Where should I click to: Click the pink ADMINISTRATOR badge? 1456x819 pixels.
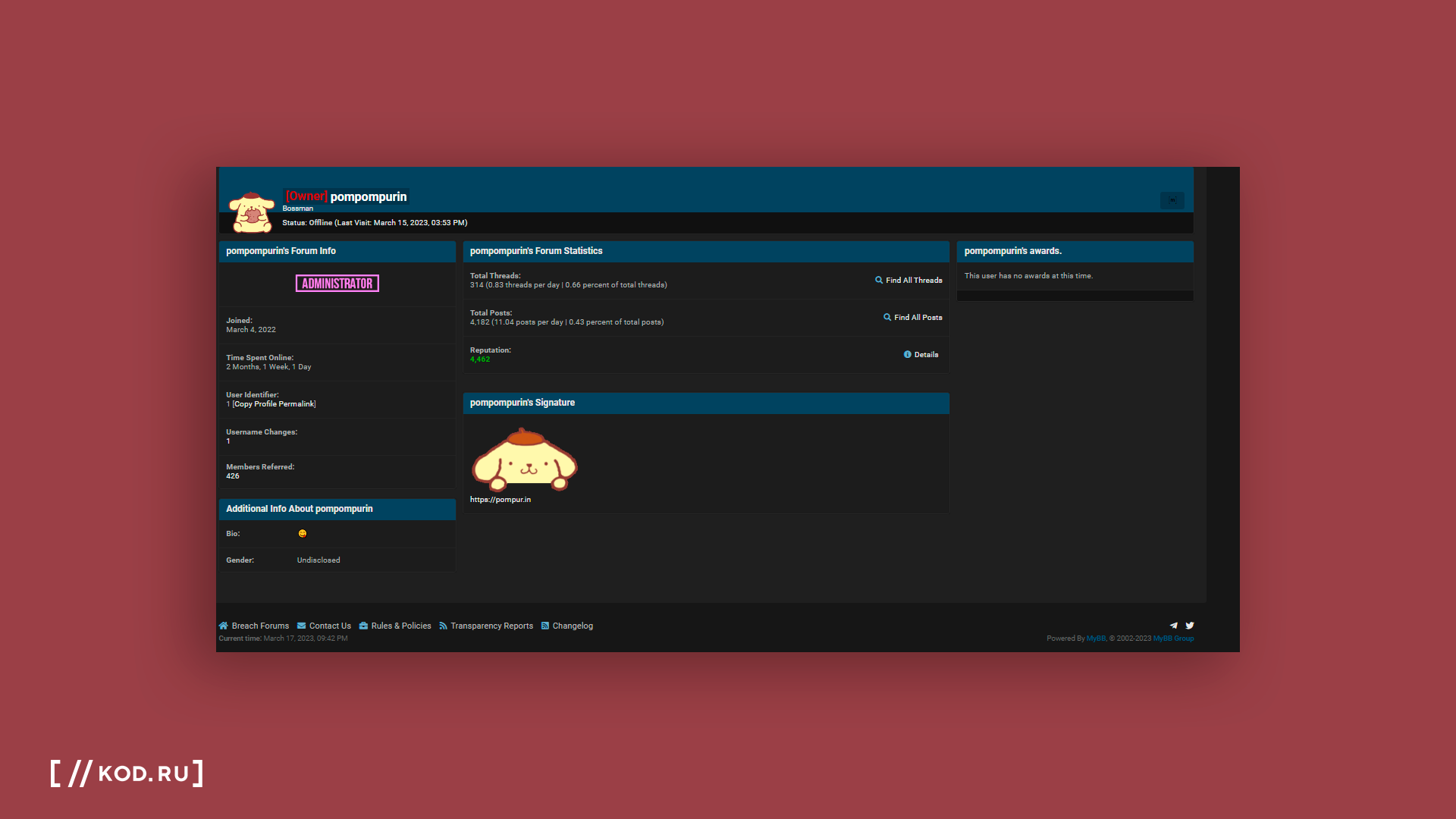[x=337, y=284]
